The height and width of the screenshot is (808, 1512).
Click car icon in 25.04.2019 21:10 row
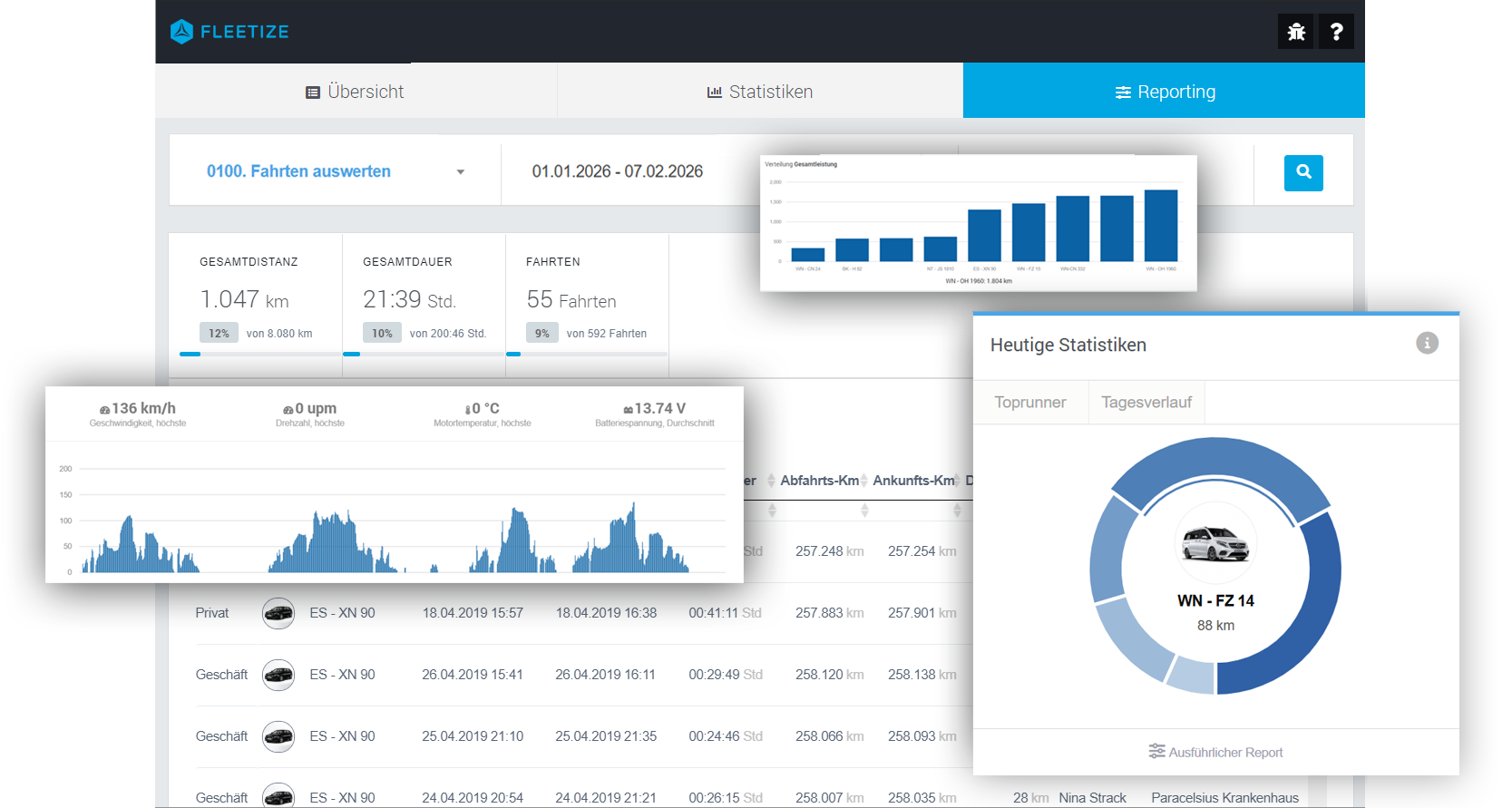(278, 737)
